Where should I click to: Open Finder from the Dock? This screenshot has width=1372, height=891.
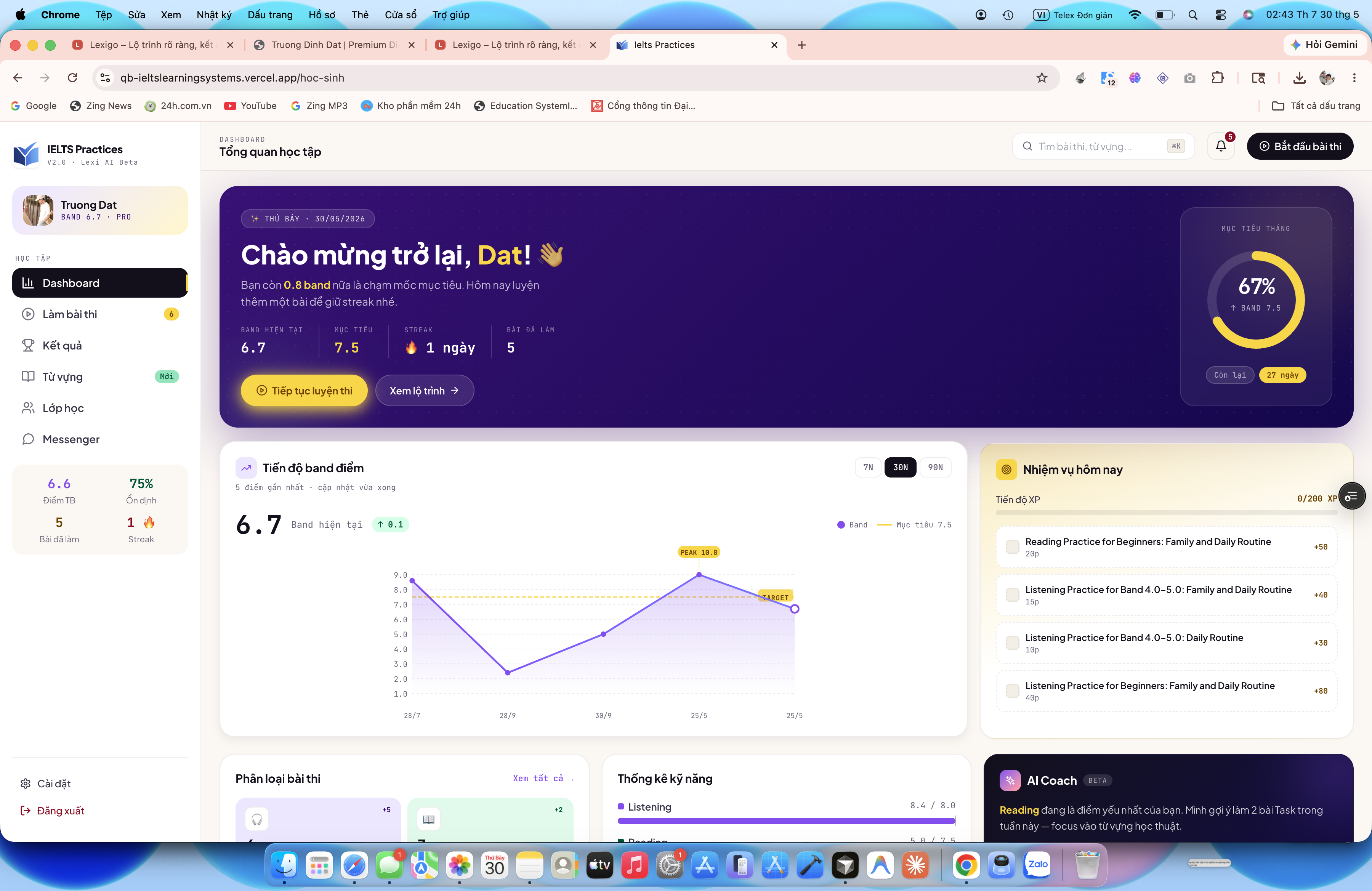coord(284,865)
